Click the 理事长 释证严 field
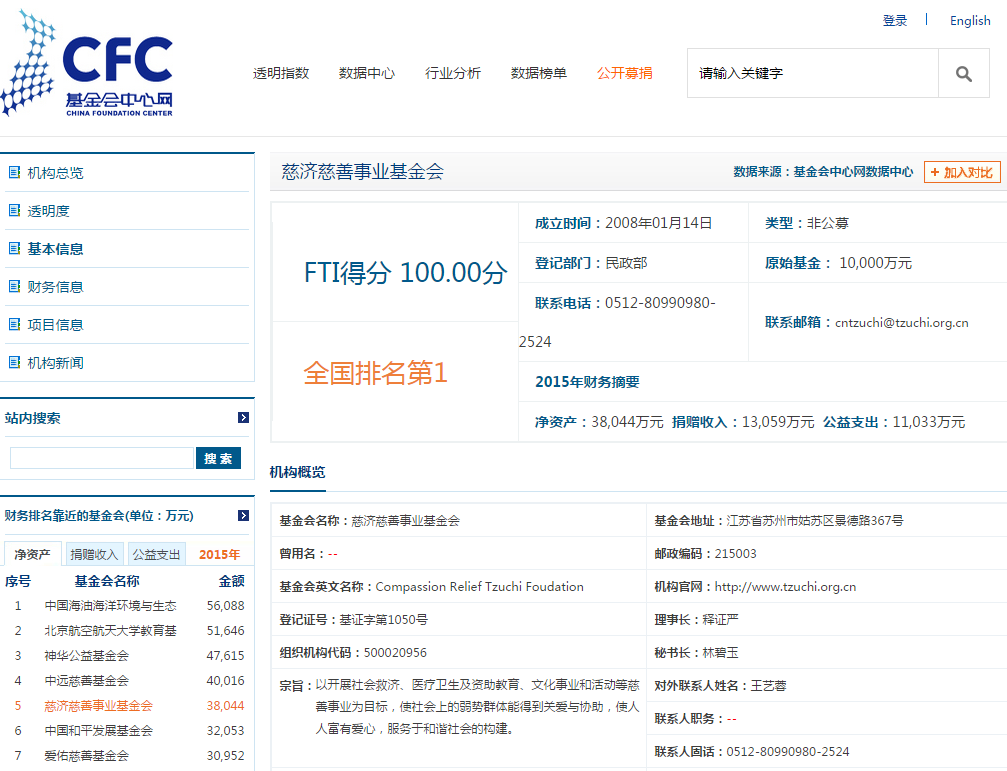Image resolution: width=1007 pixels, height=771 pixels. click(x=696, y=619)
